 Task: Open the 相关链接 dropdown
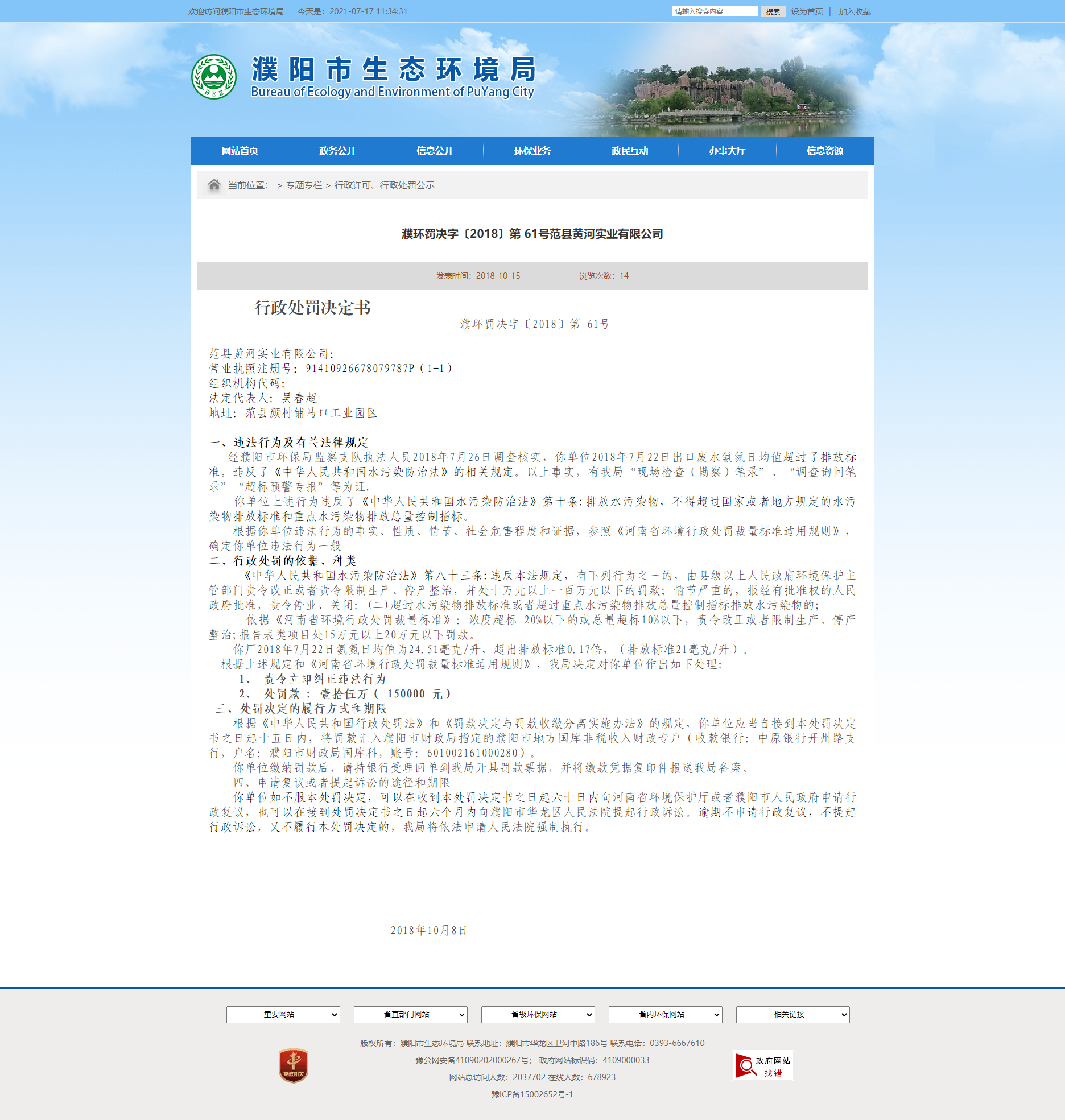click(x=792, y=1015)
